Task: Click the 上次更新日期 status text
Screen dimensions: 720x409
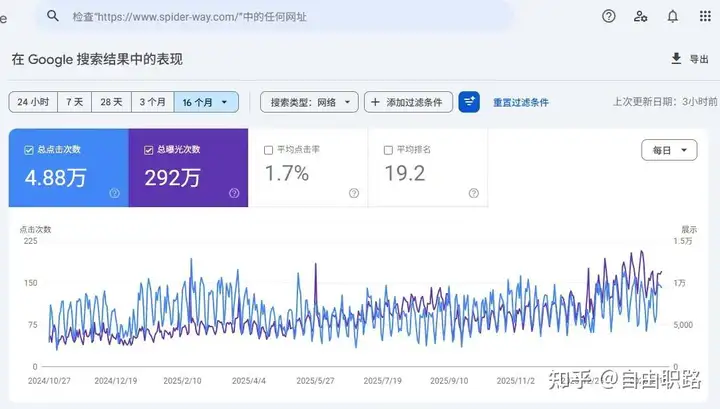Action: (665, 101)
